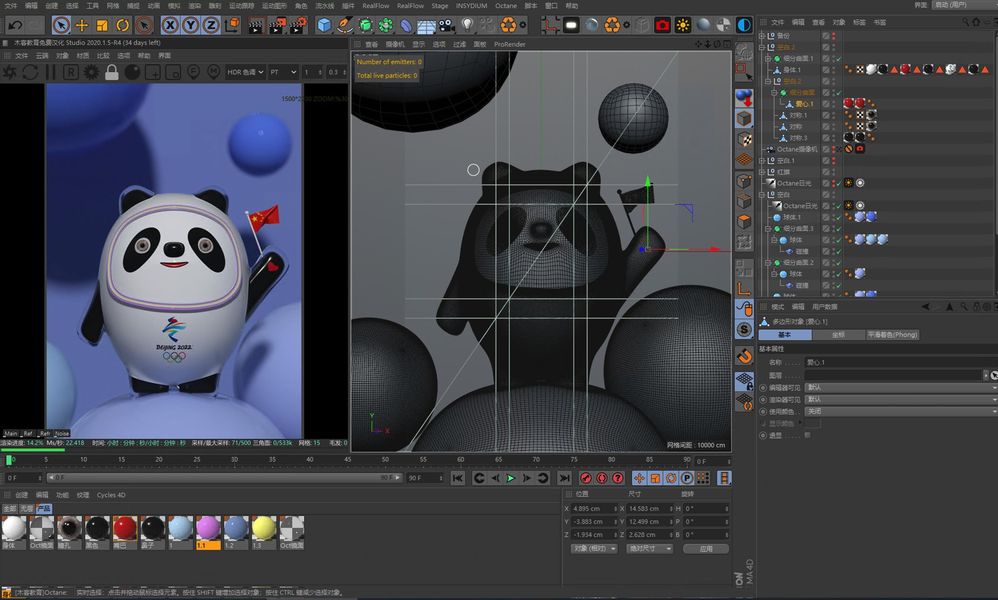
Task: Toggle the enable checkmark on 细分曲面.1 row
Action: [840, 59]
